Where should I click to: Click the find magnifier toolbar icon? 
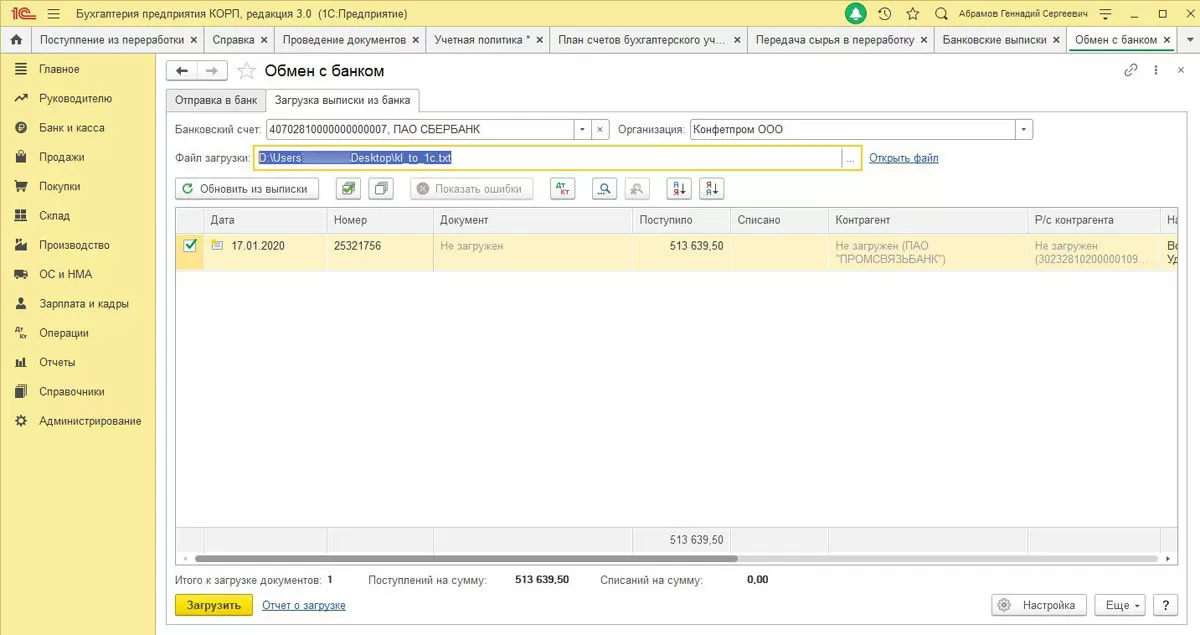click(604, 189)
